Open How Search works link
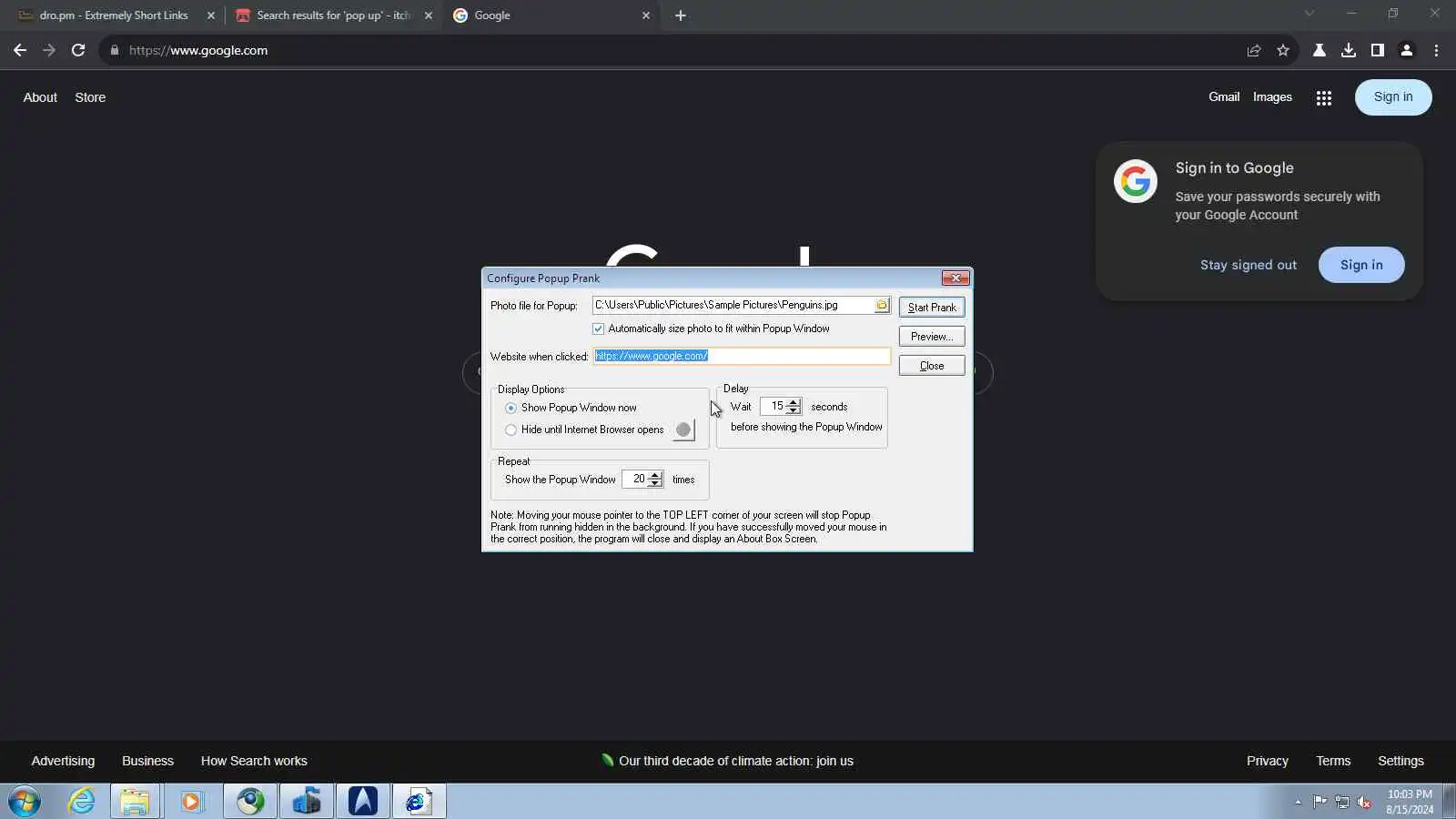 click(x=254, y=761)
